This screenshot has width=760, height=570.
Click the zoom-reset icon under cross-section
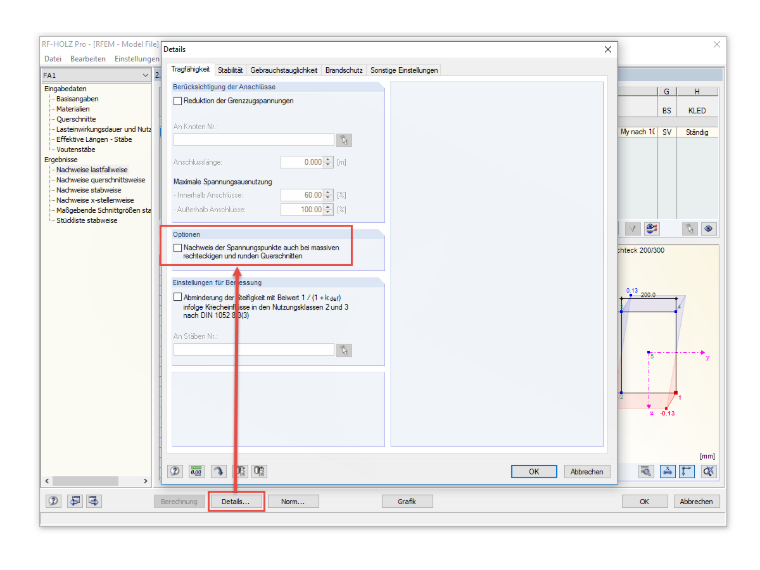click(709, 471)
